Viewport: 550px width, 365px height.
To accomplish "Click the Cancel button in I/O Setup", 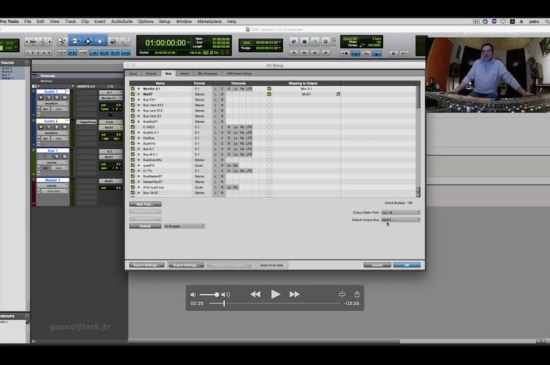I will tap(377, 265).
